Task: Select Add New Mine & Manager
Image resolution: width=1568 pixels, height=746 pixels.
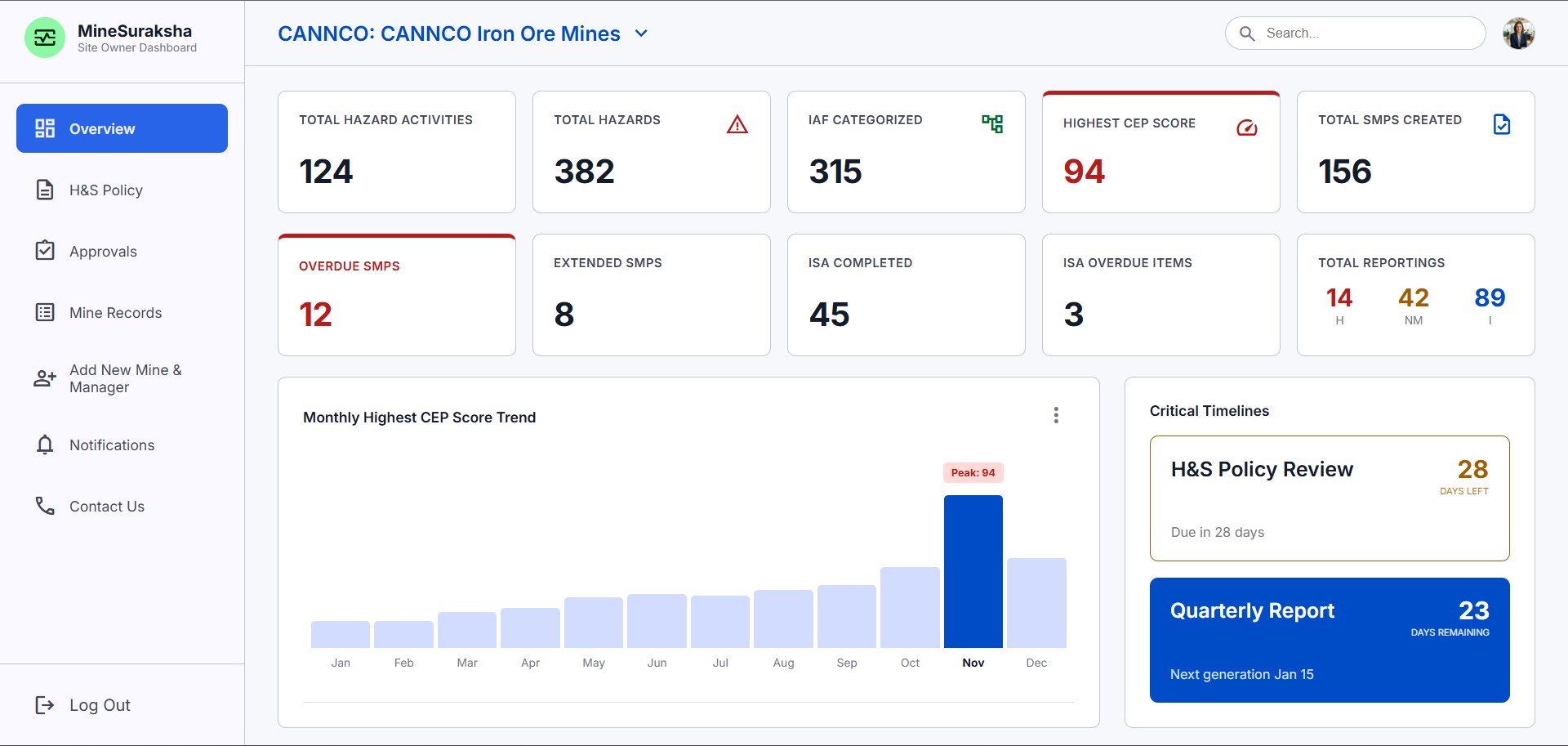Action: pyautogui.click(x=122, y=378)
